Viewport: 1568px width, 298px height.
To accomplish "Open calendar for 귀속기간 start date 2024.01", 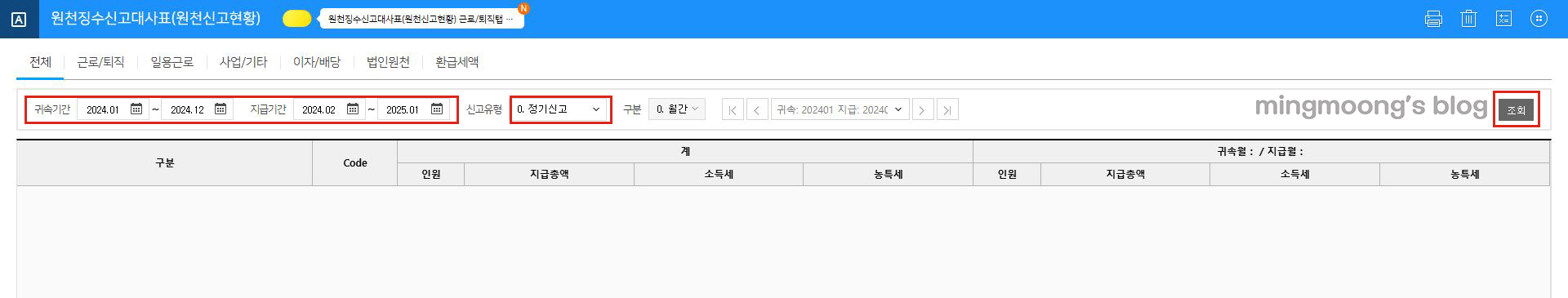I will pos(136,109).
